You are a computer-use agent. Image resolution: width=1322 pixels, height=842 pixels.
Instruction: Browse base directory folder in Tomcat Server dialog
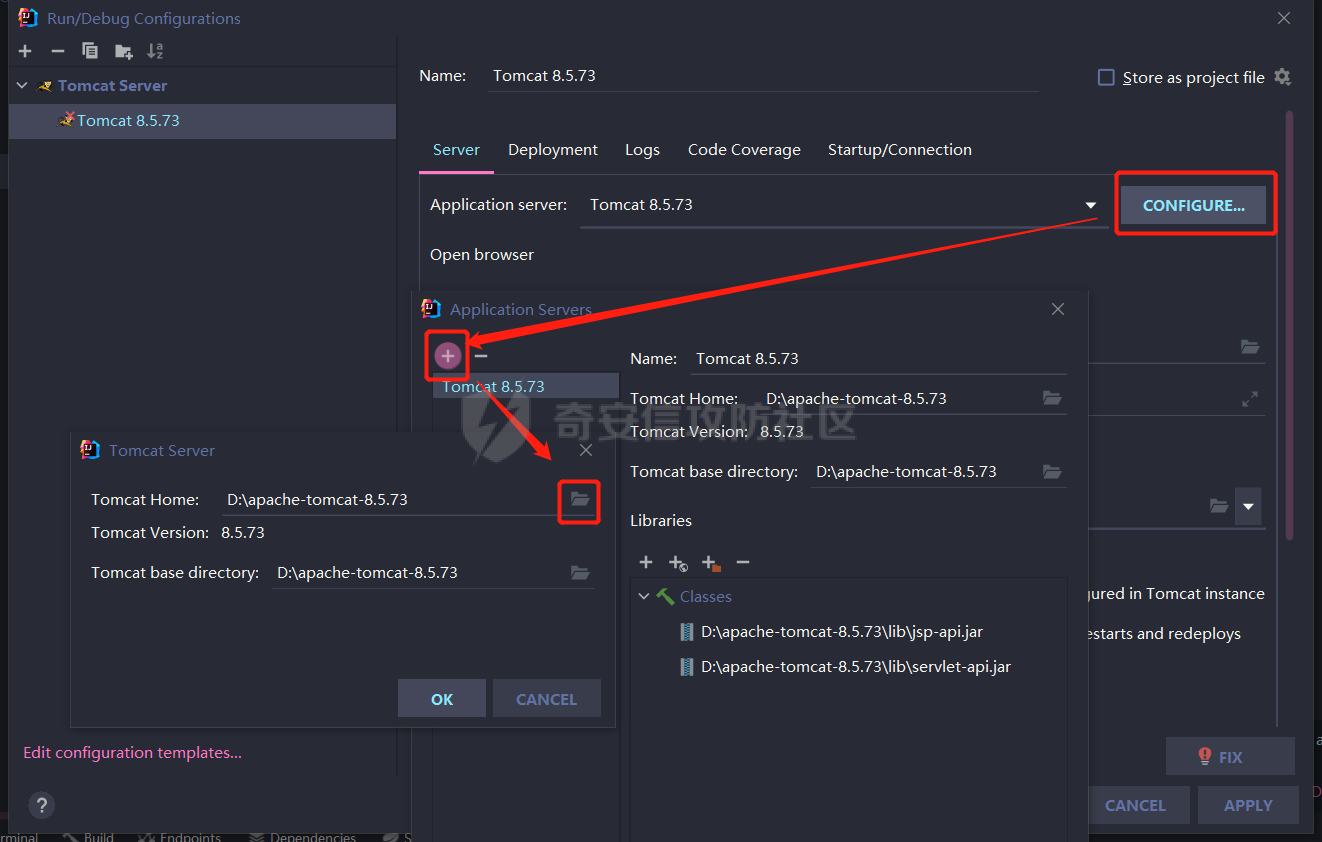[580, 573]
